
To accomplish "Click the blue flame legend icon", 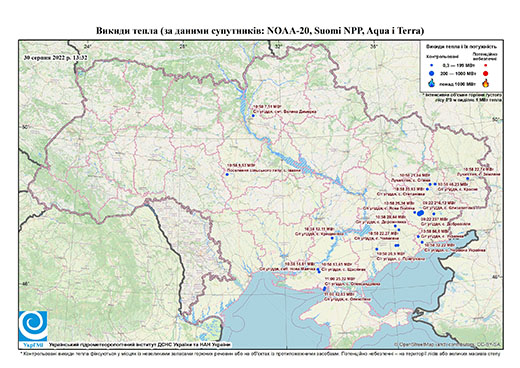I will tap(432, 83).
